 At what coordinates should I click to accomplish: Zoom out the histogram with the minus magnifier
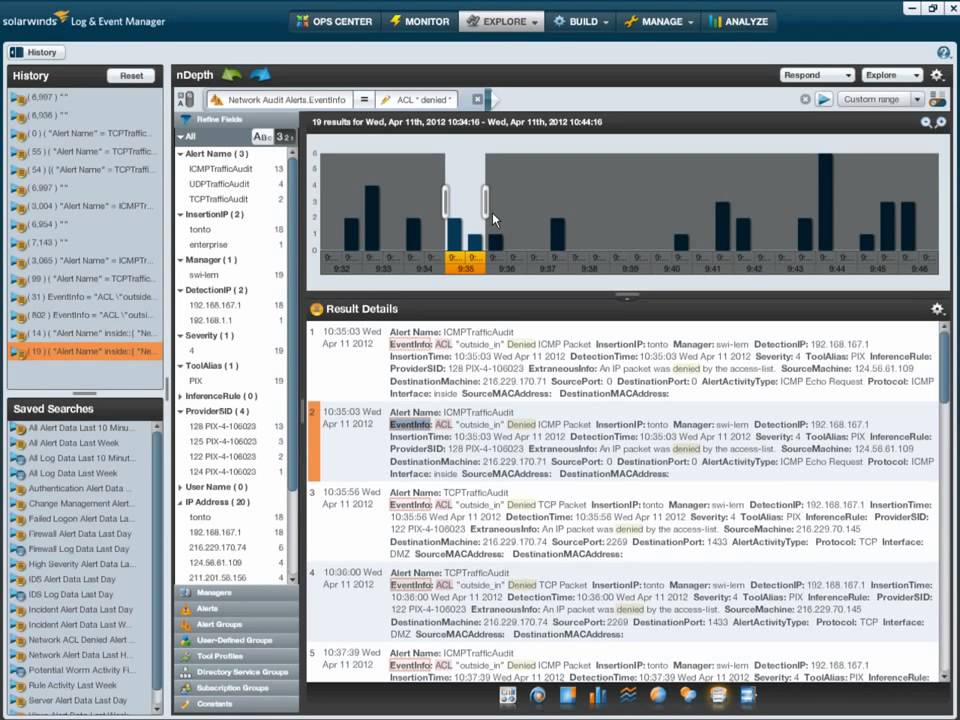(926, 122)
